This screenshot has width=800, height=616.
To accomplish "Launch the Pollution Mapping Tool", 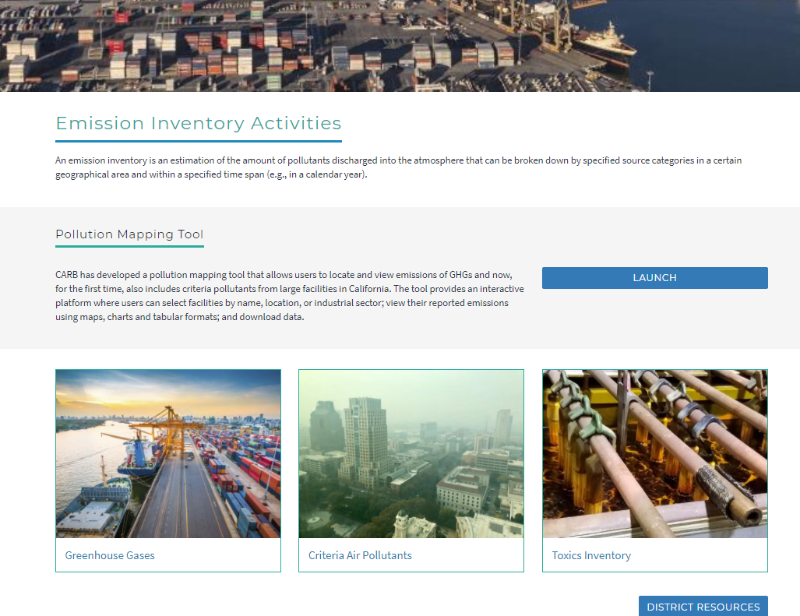I will pyautogui.click(x=654, y=278).
